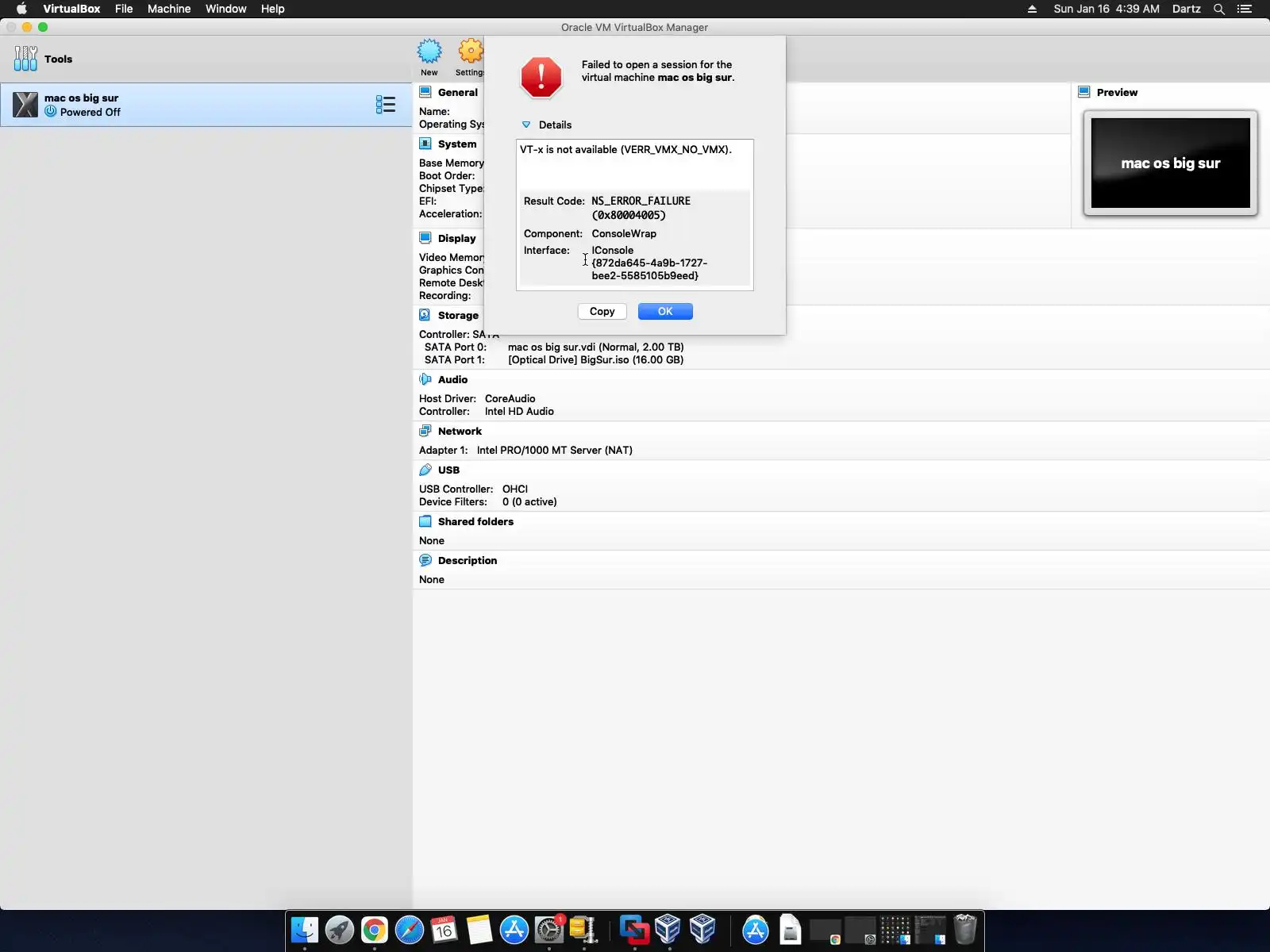Click the Description section speech-bubble icon
1270x952 pixels.
pyautogui.click(x=425, y=560)
